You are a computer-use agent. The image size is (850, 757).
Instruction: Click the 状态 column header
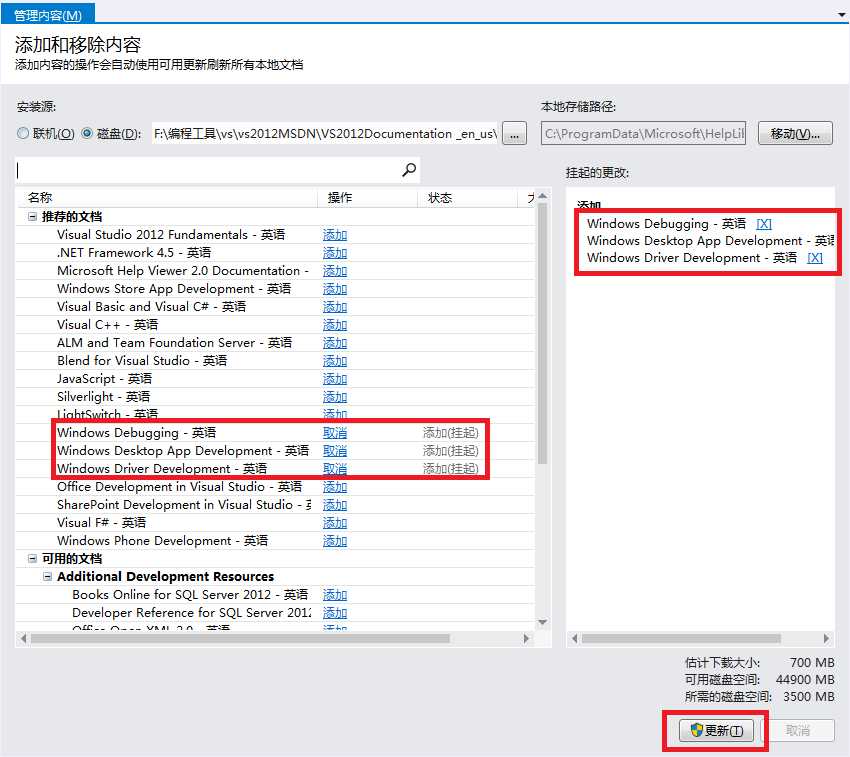click(467, 197)
